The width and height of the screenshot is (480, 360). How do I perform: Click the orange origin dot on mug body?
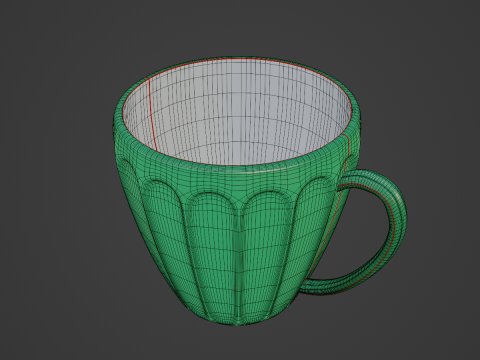[x=237, y=288]
